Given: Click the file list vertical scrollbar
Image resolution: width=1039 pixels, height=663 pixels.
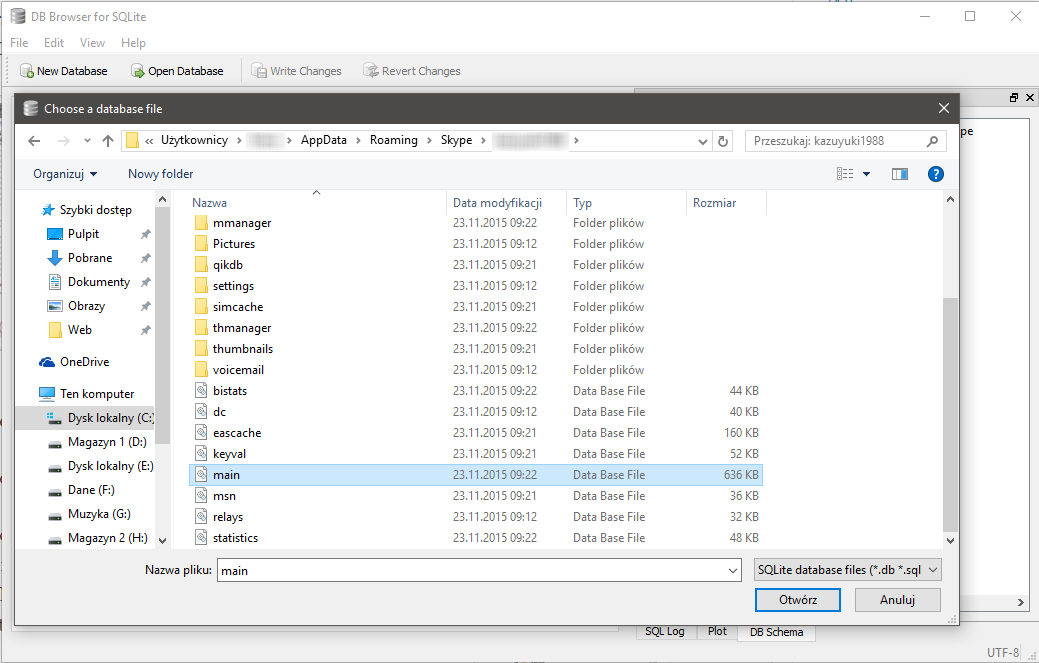Looking at the screenshot, I should (950, 414).
